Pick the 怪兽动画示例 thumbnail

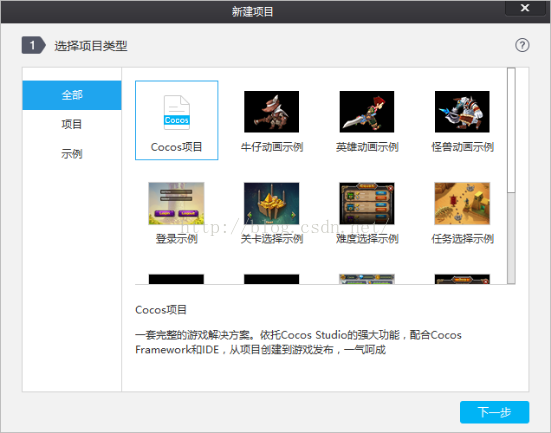(462, 112)
